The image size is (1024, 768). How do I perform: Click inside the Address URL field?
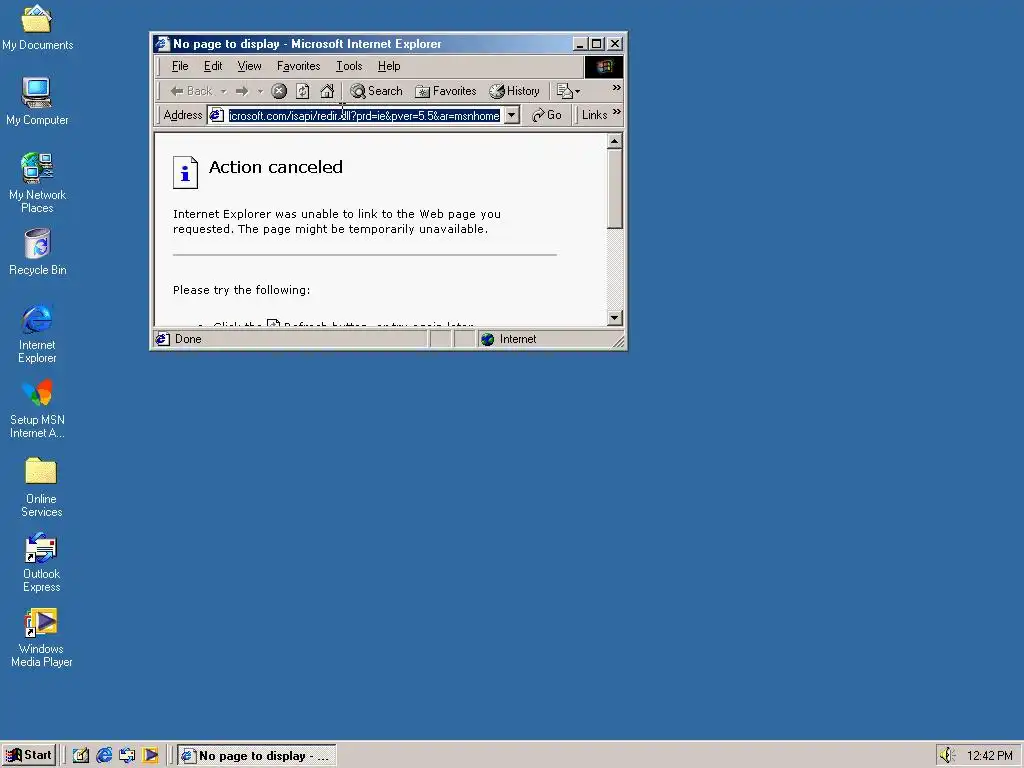point(364,116)
